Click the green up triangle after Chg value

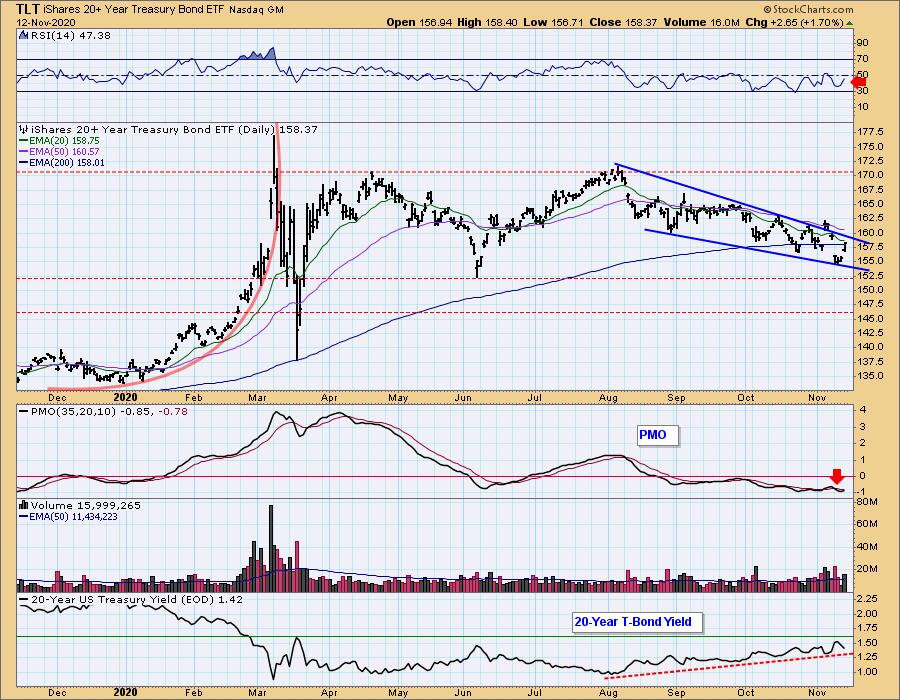(849, 23)
